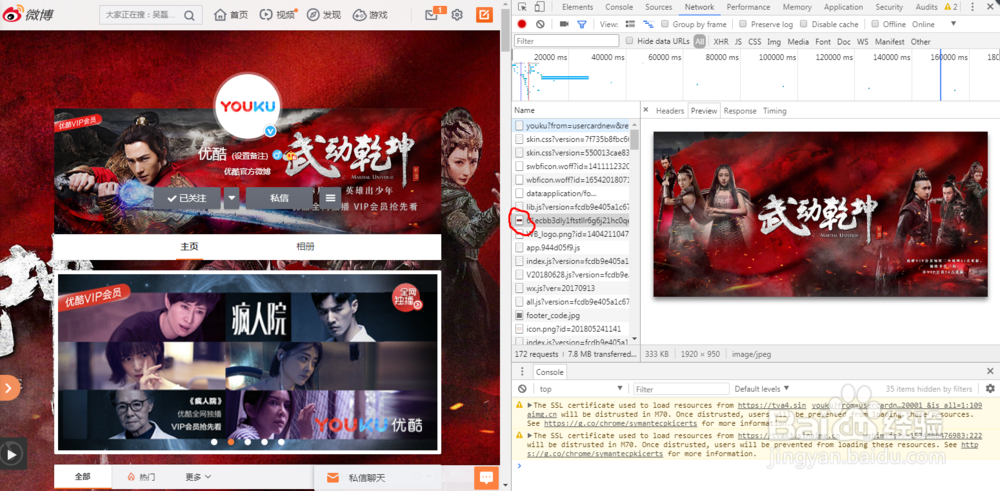Click the inspect element cursor icon

pos(522,7)
